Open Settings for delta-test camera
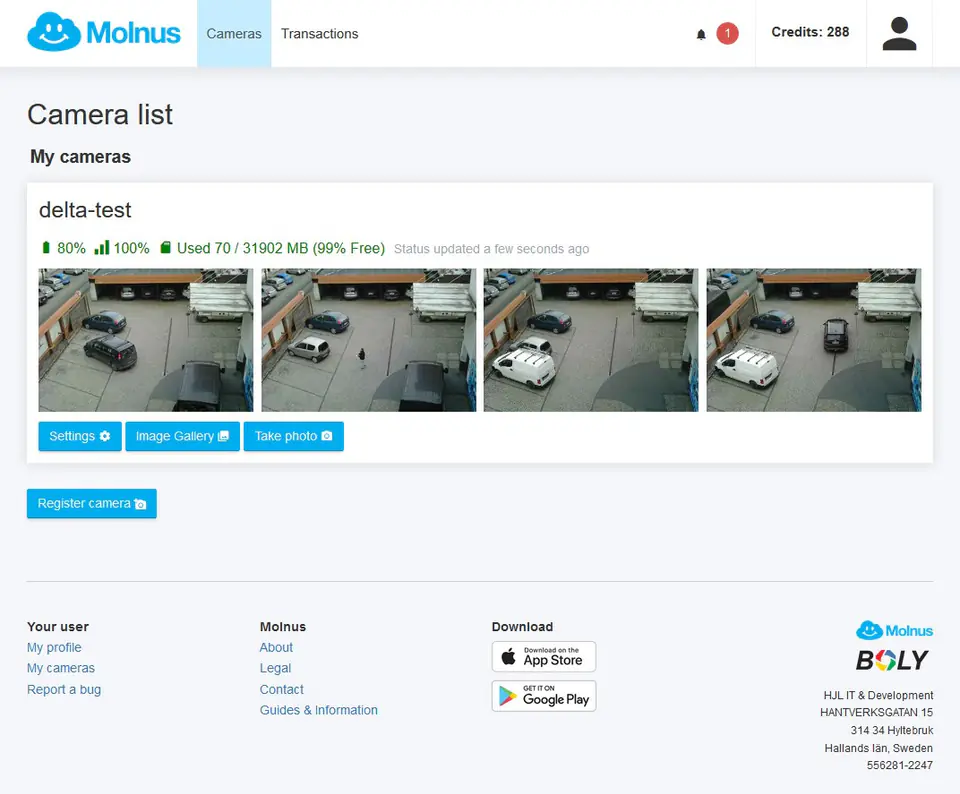Viewport: 960px width, 794px height. pyautogui.click(x=80, y=436)
